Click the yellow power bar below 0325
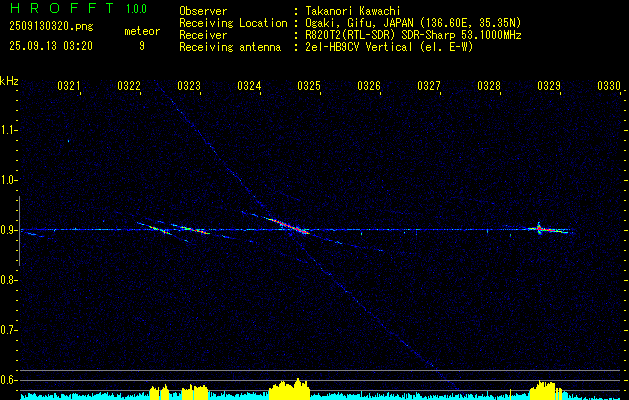The width and height of the screenshot is (629, 400). (x=289, y=391)
